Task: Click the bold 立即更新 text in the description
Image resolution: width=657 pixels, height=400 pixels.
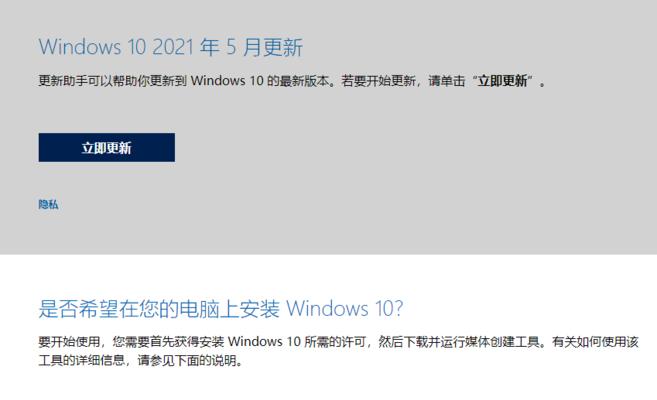Action: point(502,80)
